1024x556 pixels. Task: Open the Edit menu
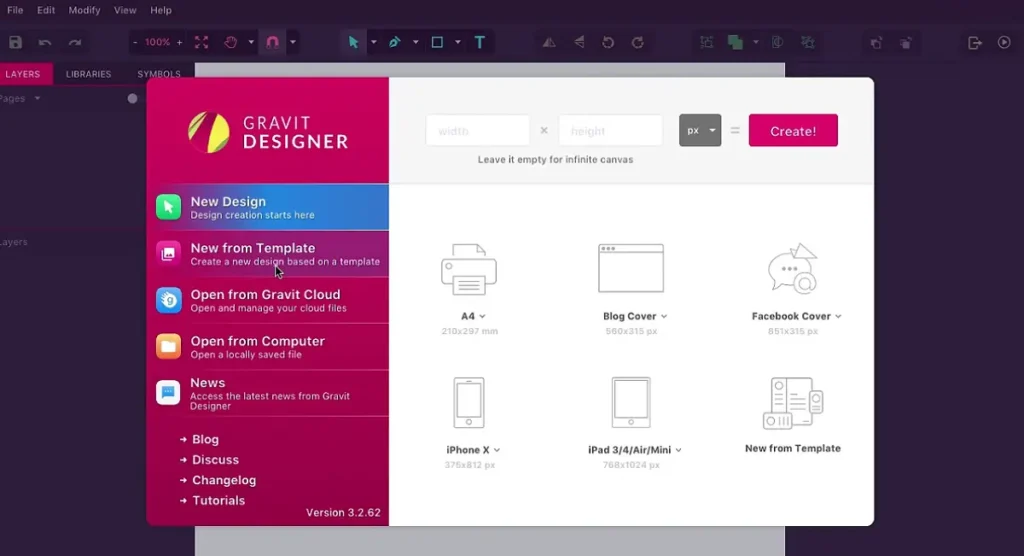point(46,10)
